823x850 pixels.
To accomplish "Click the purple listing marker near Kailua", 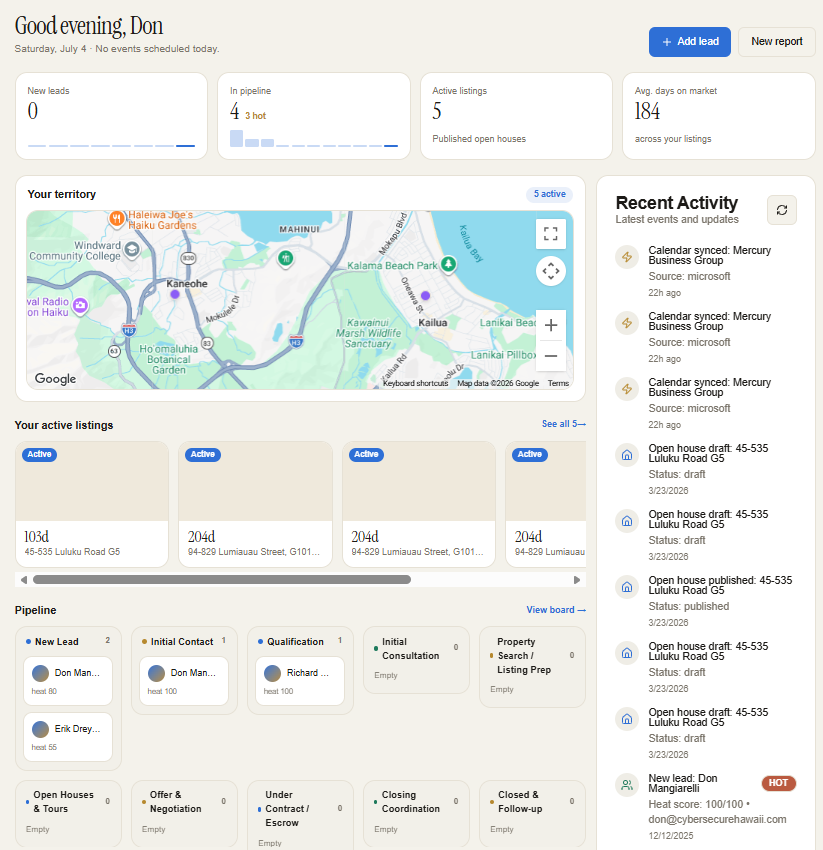I will [426, 295].
